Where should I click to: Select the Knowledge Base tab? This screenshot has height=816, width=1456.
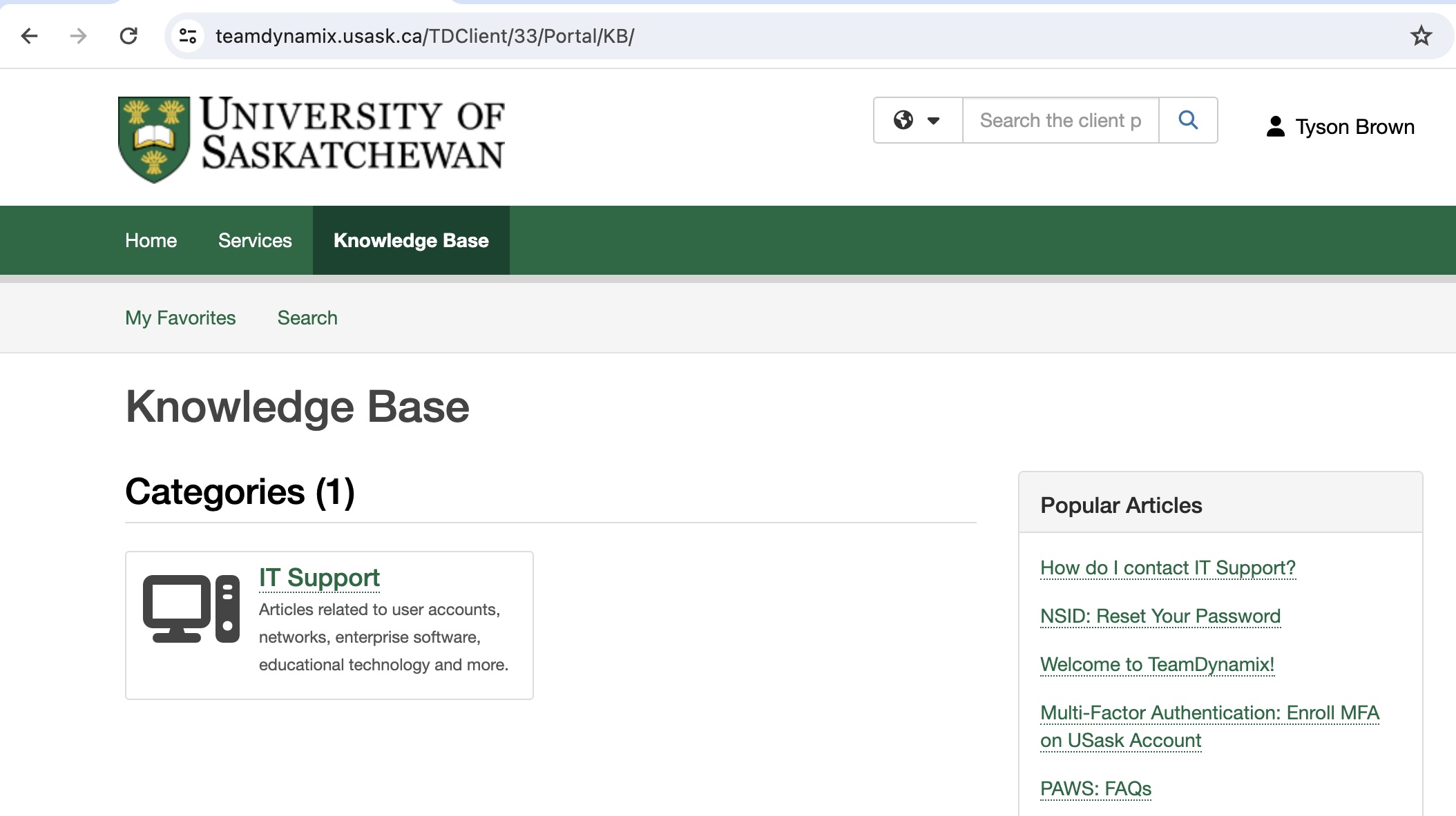411,240
